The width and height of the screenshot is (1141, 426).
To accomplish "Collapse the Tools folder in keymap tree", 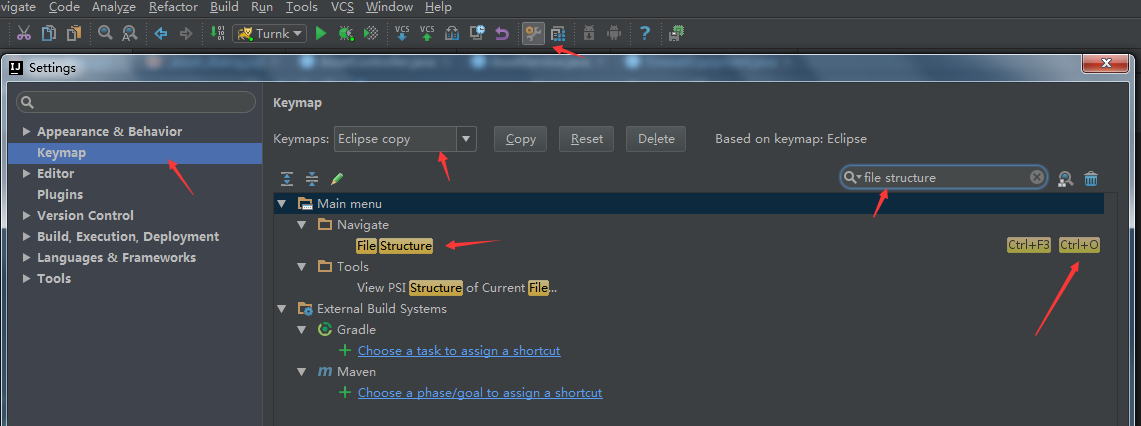I will [302, 267].
